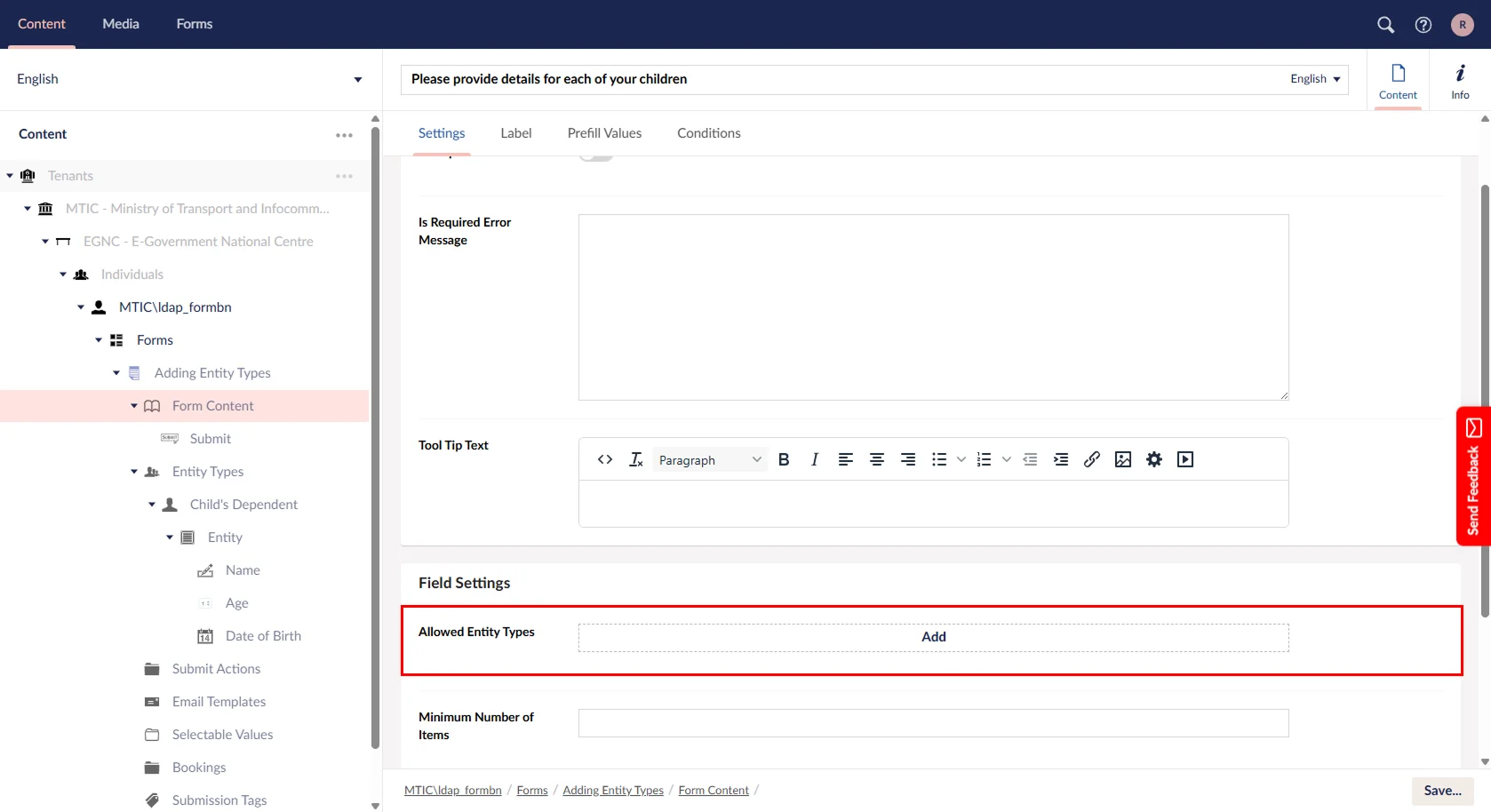Viewport: 1491px width, 812px height.
Task: Click Add for Allowed Entity Types
Action: [933, 637]
